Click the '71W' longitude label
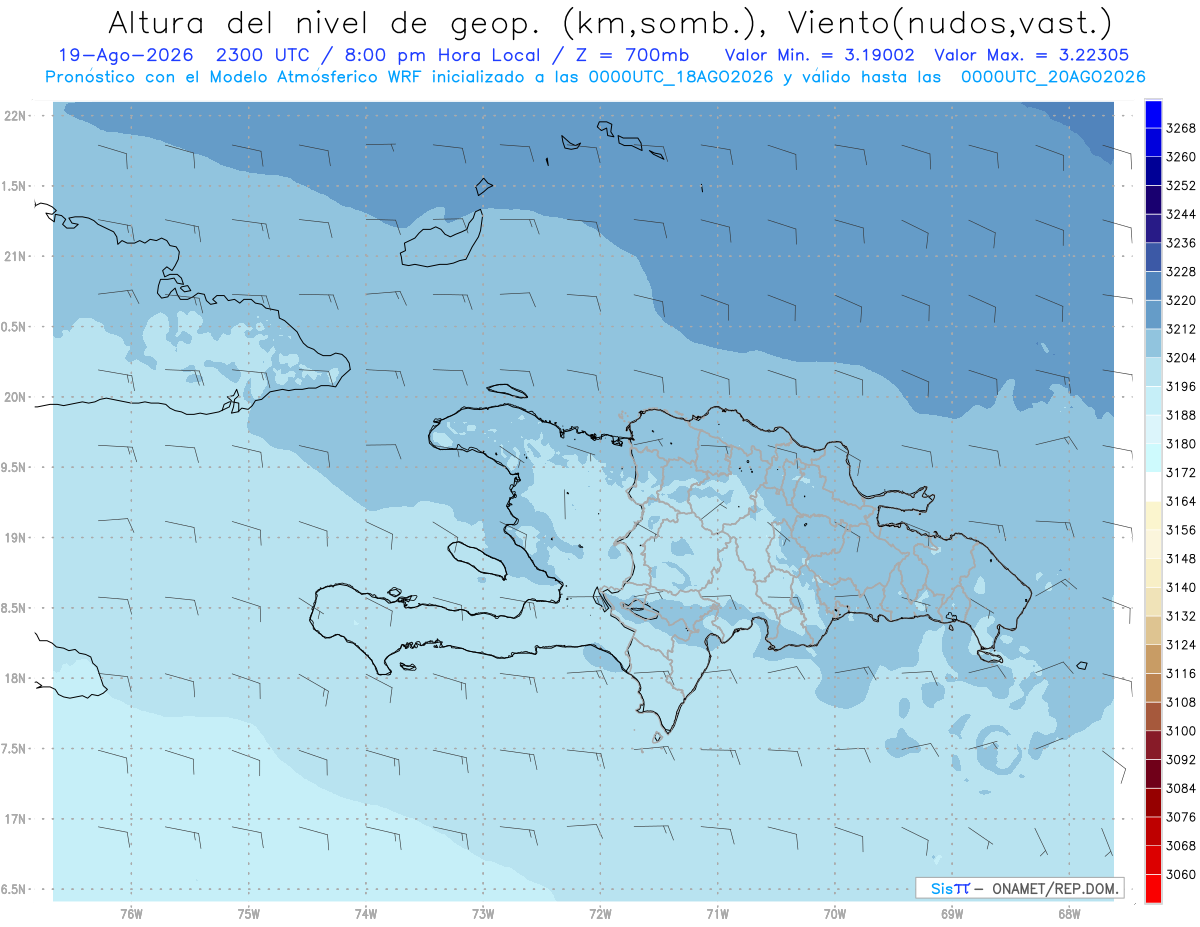The height and width of the screenshot is (927, 1200). point(718,914)
